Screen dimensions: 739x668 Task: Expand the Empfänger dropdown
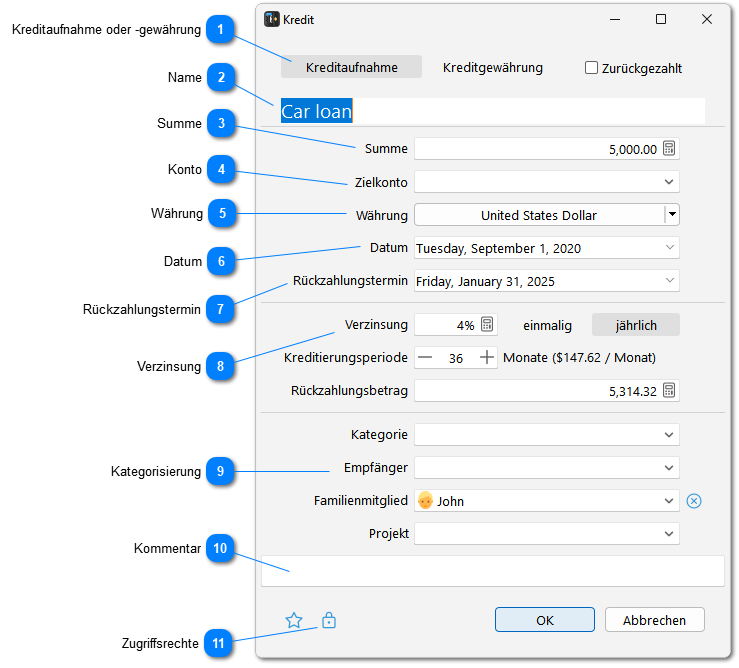pos(669,468)
